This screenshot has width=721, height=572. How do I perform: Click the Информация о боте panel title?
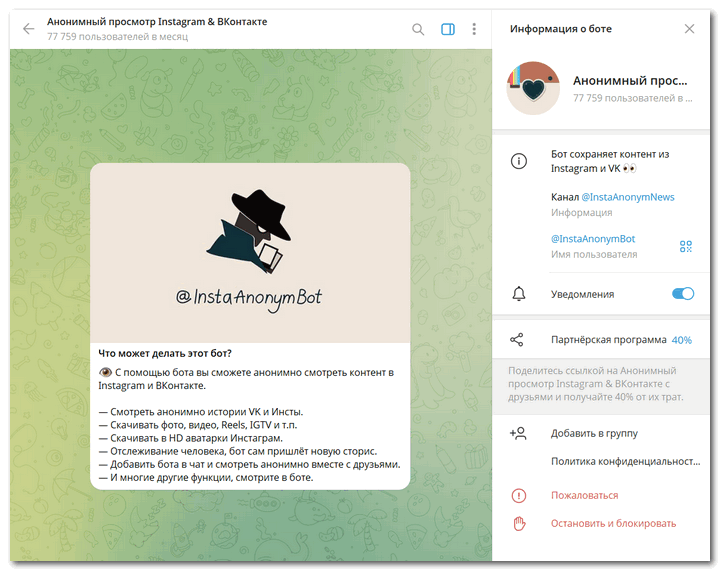(x=561, y=29)
